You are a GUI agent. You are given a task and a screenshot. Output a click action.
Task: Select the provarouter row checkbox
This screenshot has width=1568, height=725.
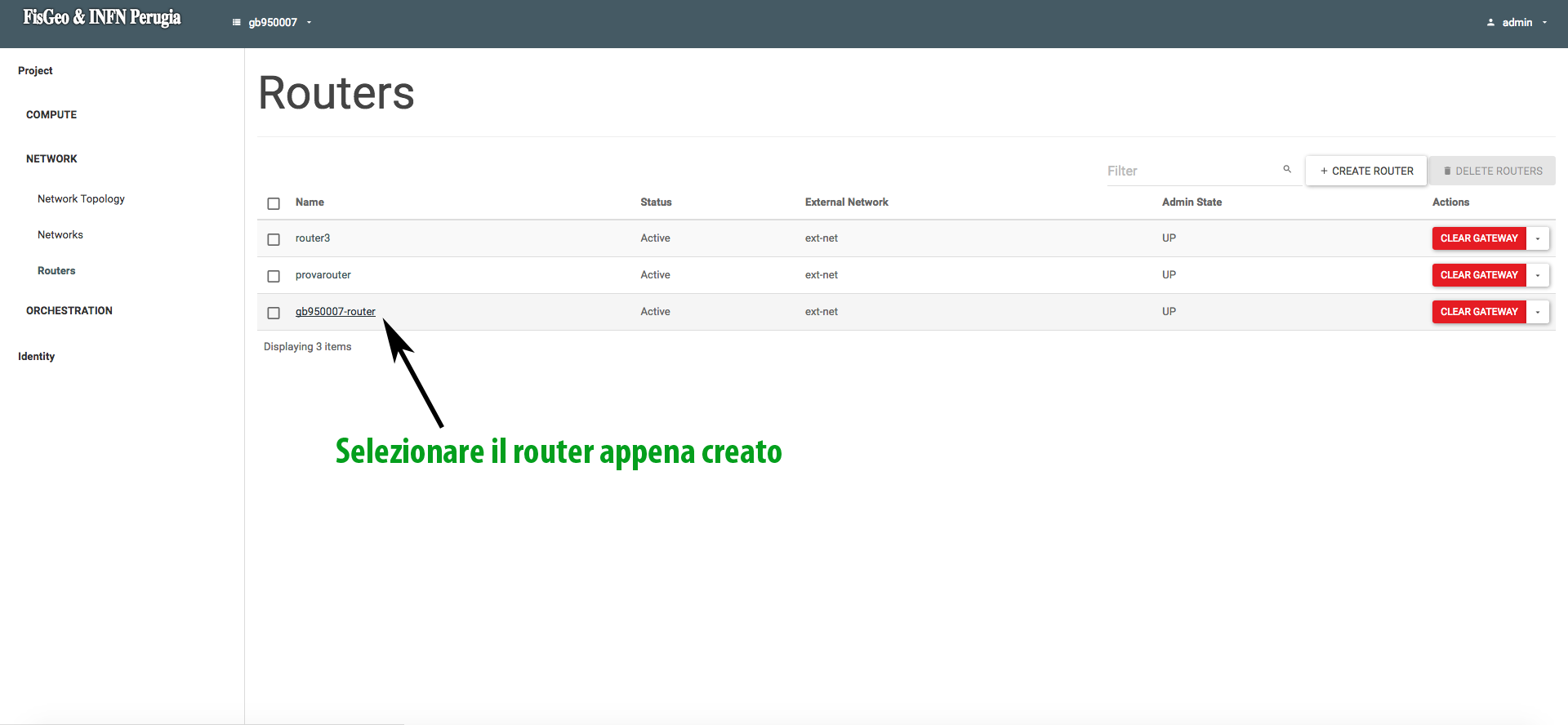274,276
